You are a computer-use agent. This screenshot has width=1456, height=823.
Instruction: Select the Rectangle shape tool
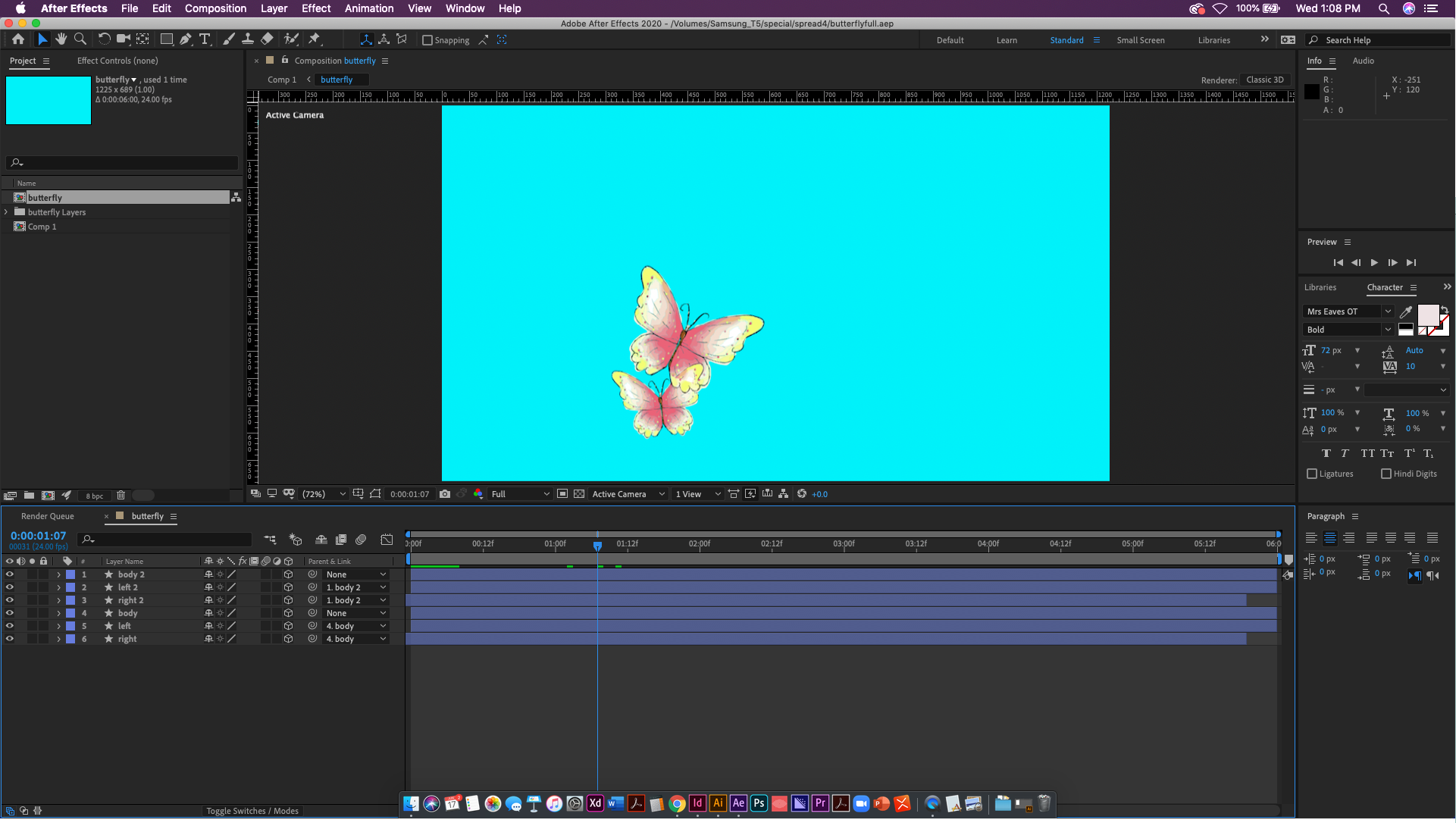point(167,39)
